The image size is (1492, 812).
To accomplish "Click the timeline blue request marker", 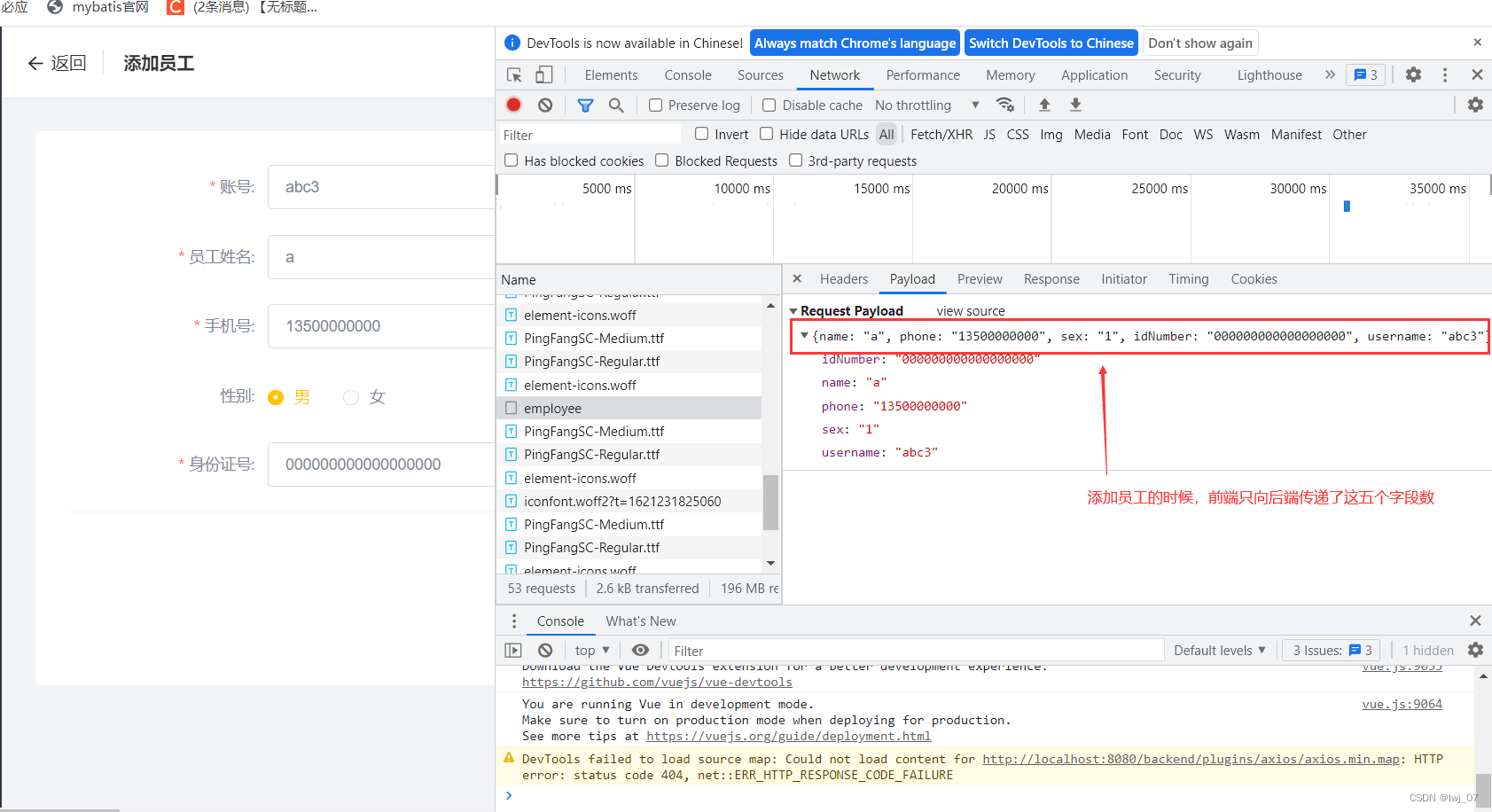I will (1347, 206).
